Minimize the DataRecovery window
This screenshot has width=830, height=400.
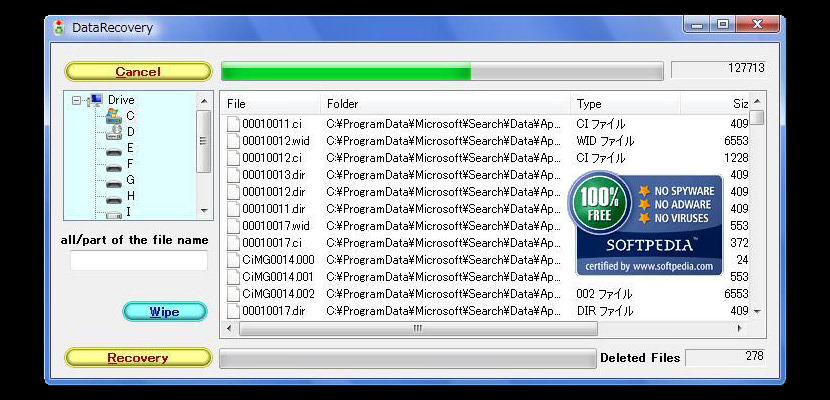[698, 24]
